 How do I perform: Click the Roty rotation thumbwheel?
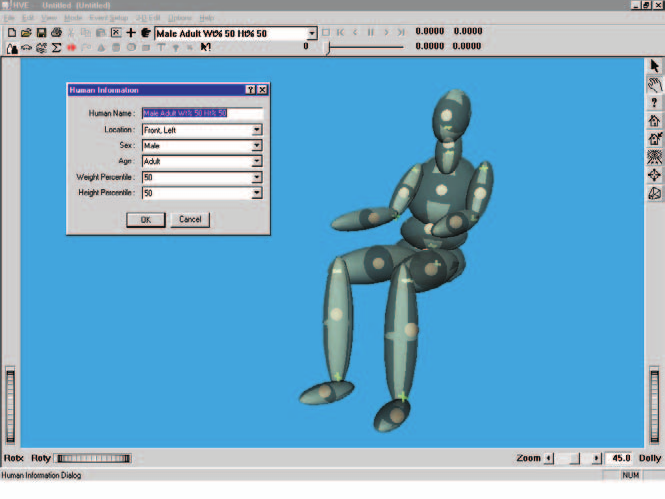(x=93, y=458)
